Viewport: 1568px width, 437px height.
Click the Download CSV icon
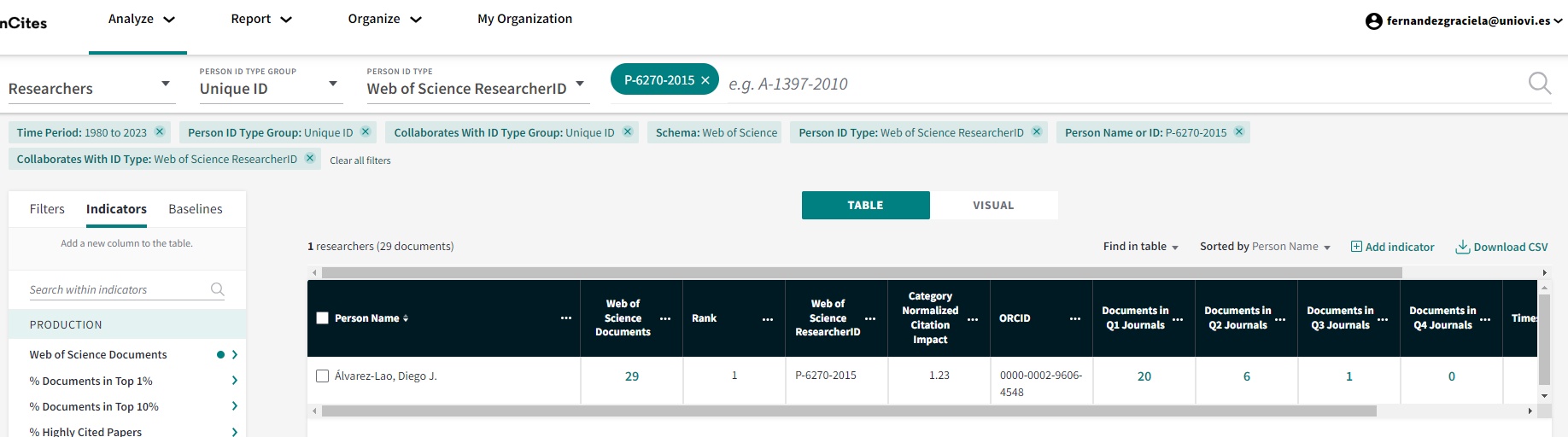(x=1462, y=247)
